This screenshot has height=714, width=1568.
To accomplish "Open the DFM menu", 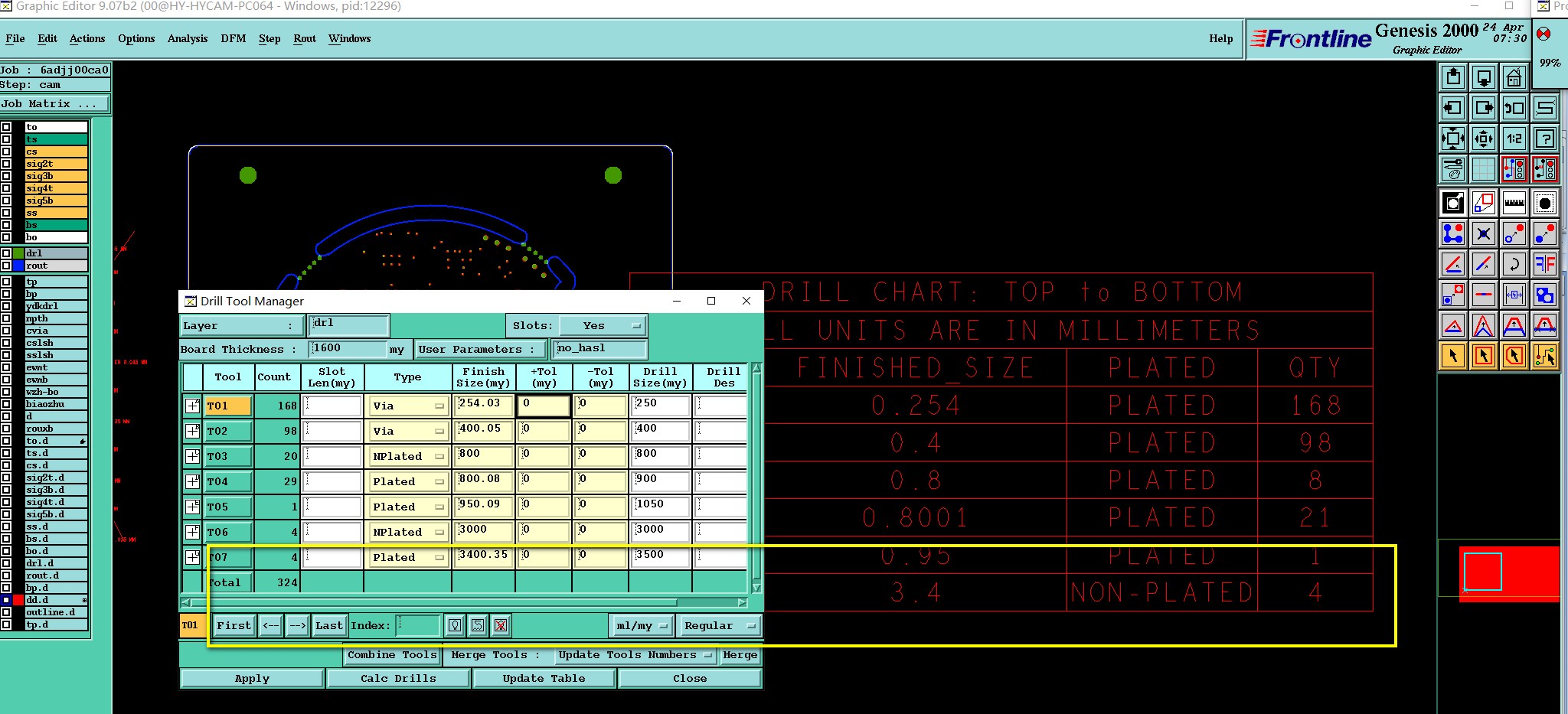I will [234, 38].
